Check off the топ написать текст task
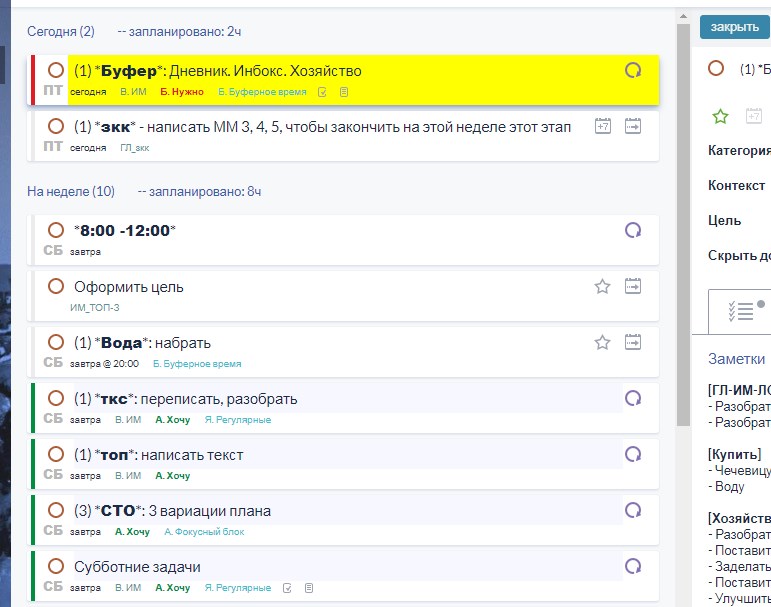The height and width of the screenshot is (607, 771). pos(56,455)
